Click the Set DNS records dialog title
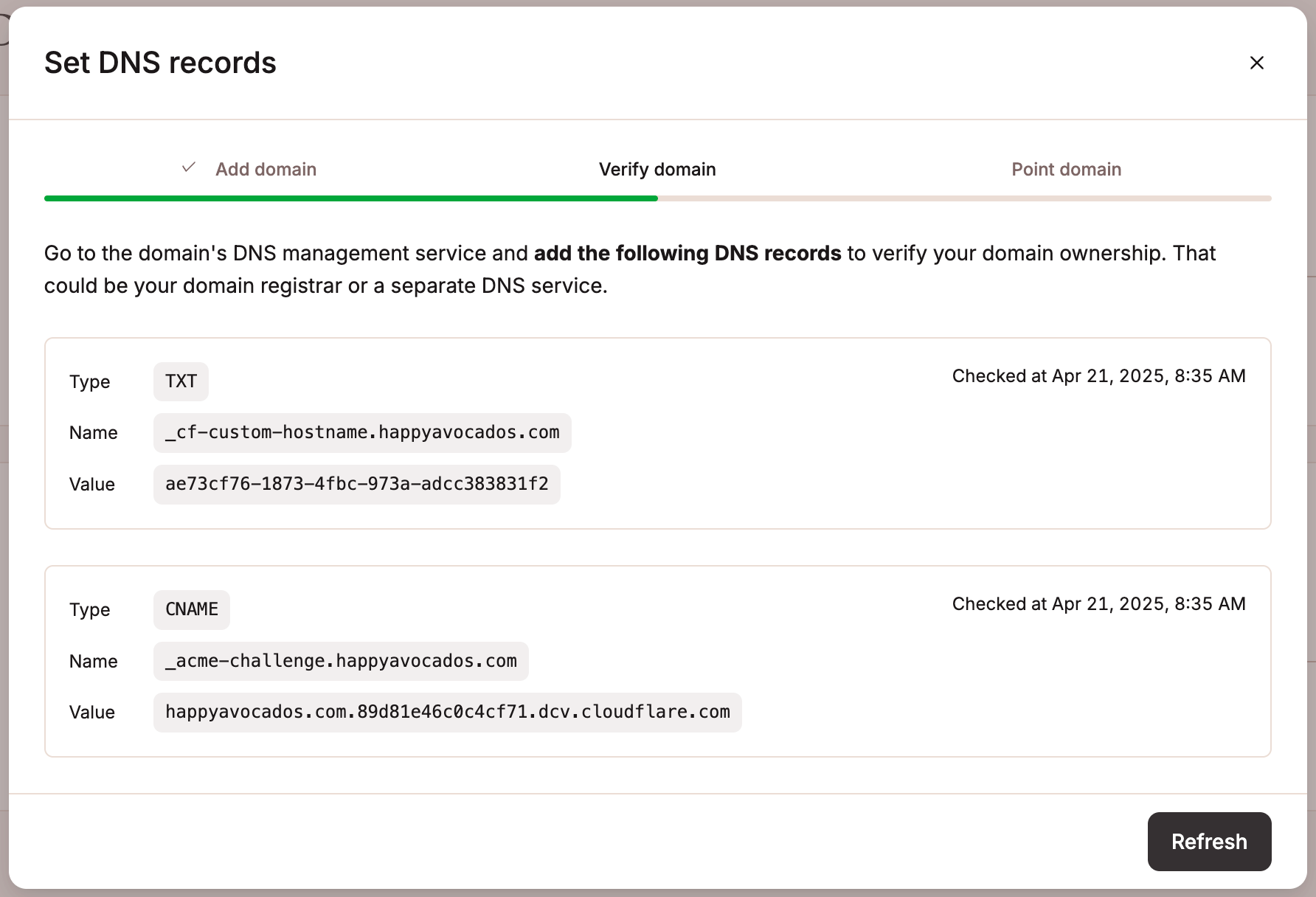 (161, 63)
